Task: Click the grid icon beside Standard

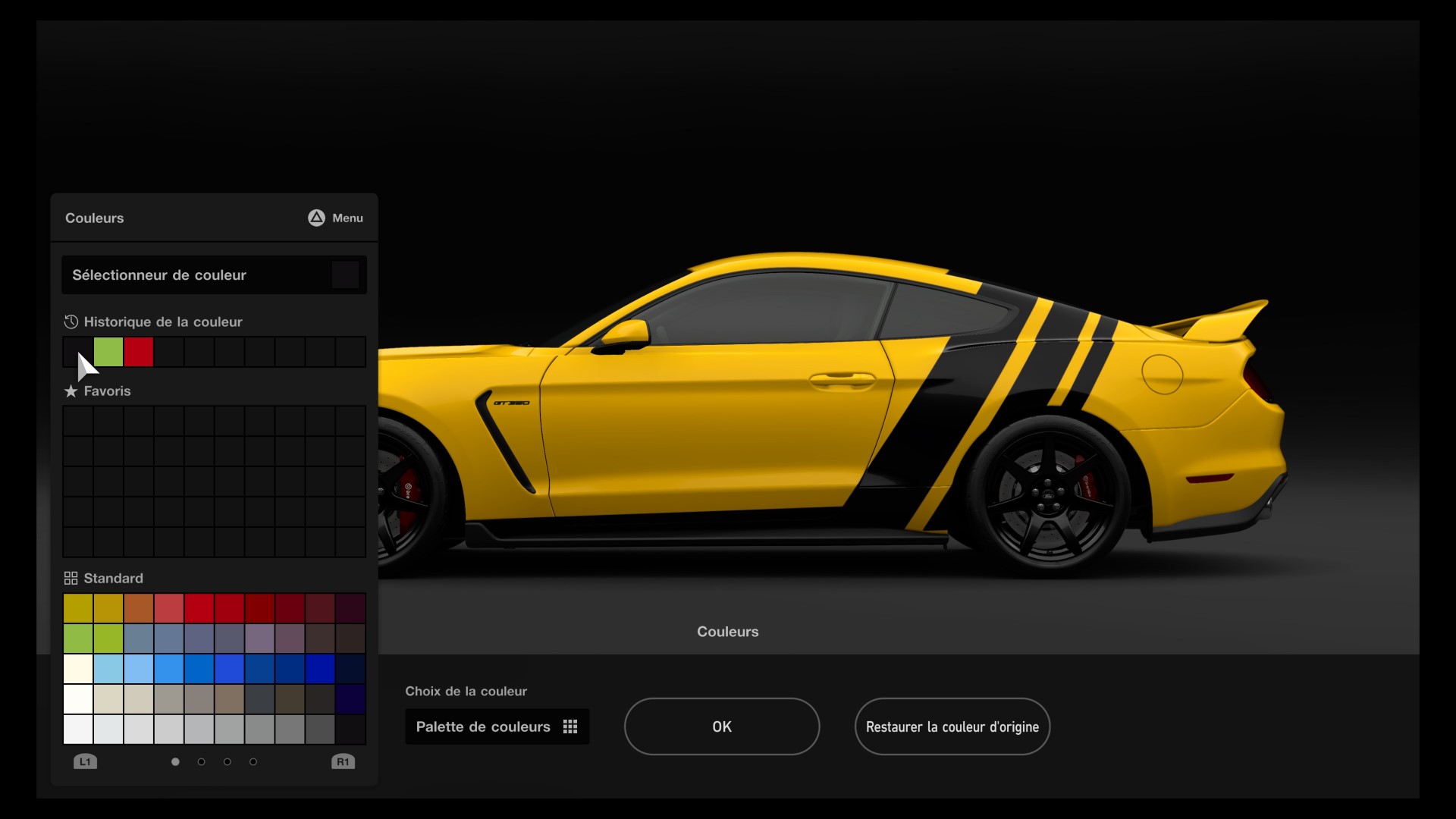Action: click(x=71, y=578)
